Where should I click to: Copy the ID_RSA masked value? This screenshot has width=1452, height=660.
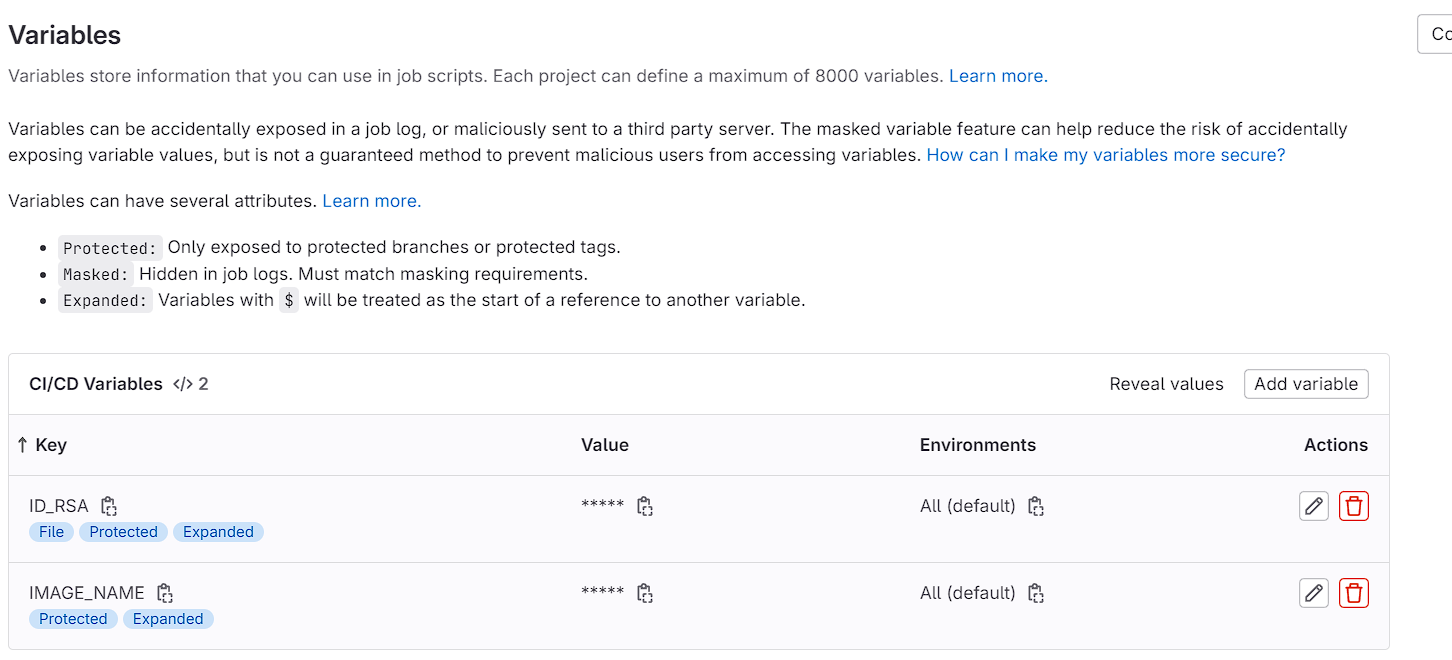point(645,506)
